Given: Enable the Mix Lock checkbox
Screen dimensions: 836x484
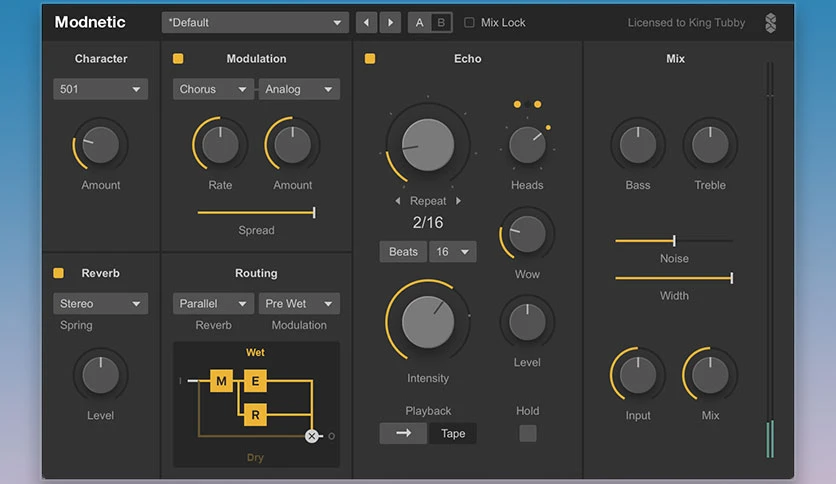Looking at the screenshot, I should click(x=469, y=22).
